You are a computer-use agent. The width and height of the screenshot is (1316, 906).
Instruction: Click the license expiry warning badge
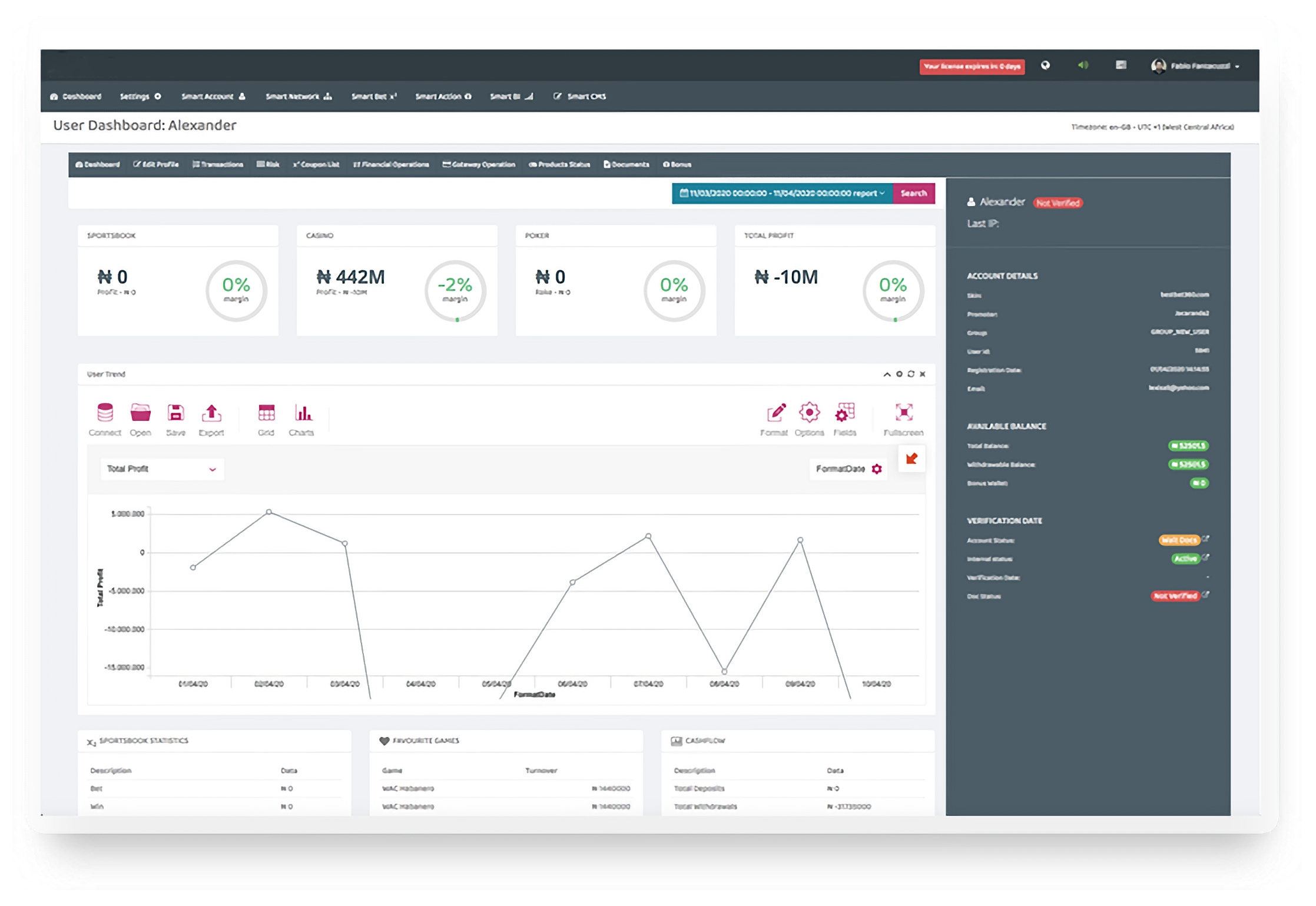[972, 67]
